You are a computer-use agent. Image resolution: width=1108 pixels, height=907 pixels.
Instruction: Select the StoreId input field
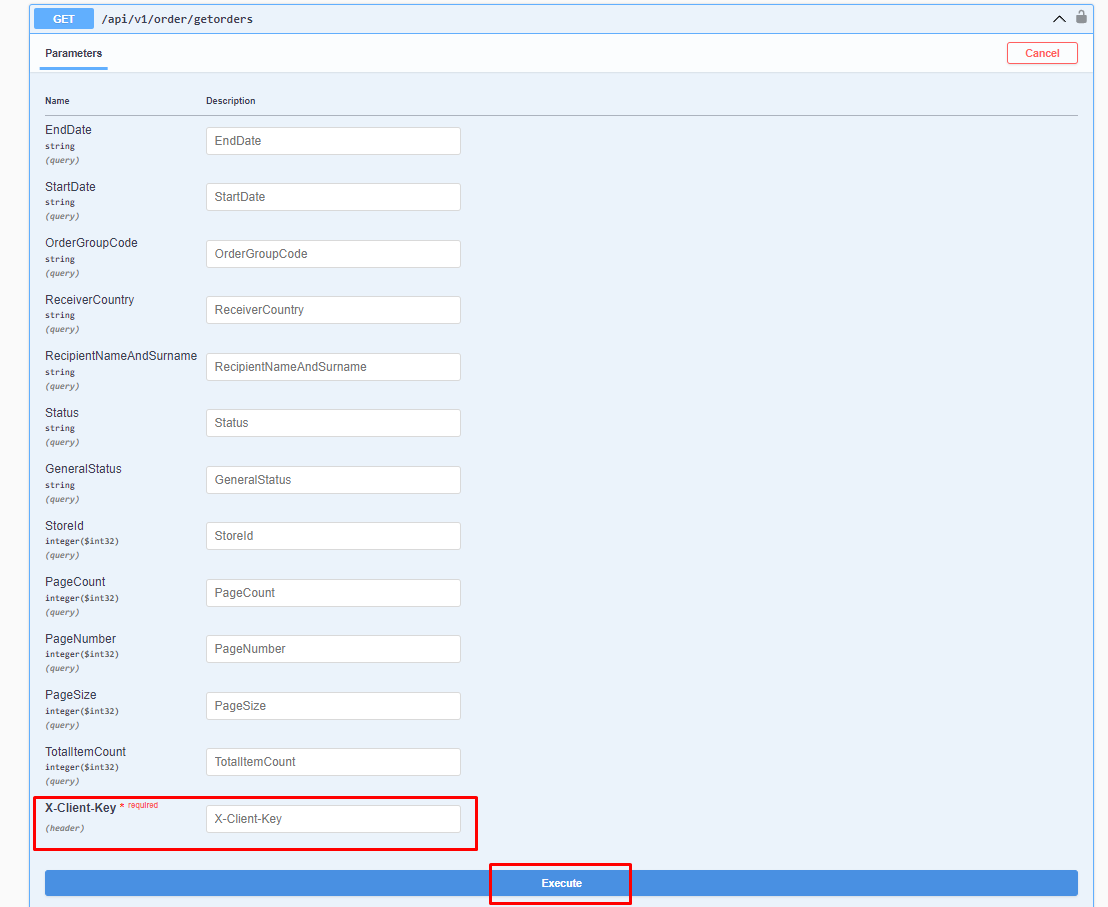point(333,536)
